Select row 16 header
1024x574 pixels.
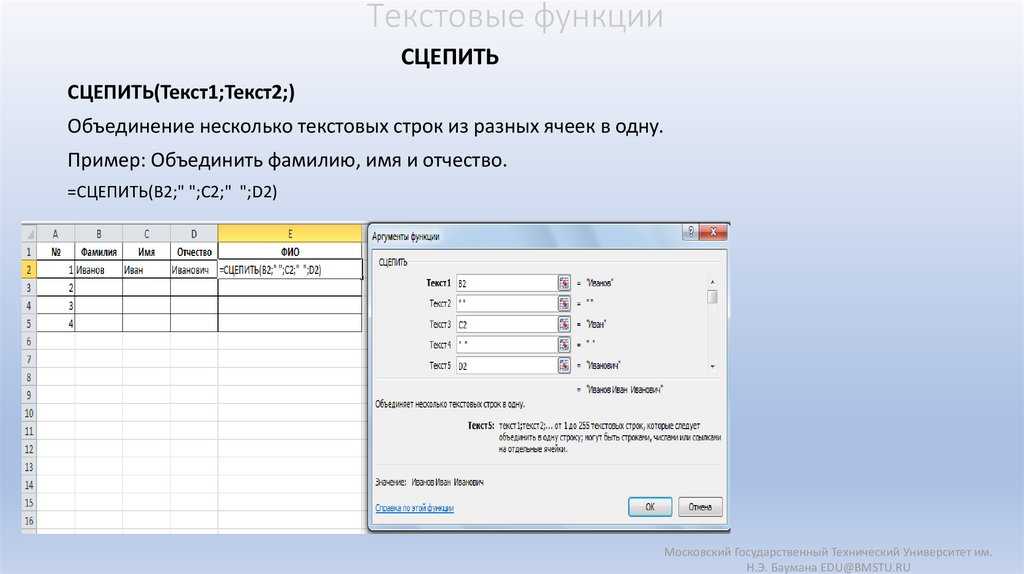[x=29, y=521]
